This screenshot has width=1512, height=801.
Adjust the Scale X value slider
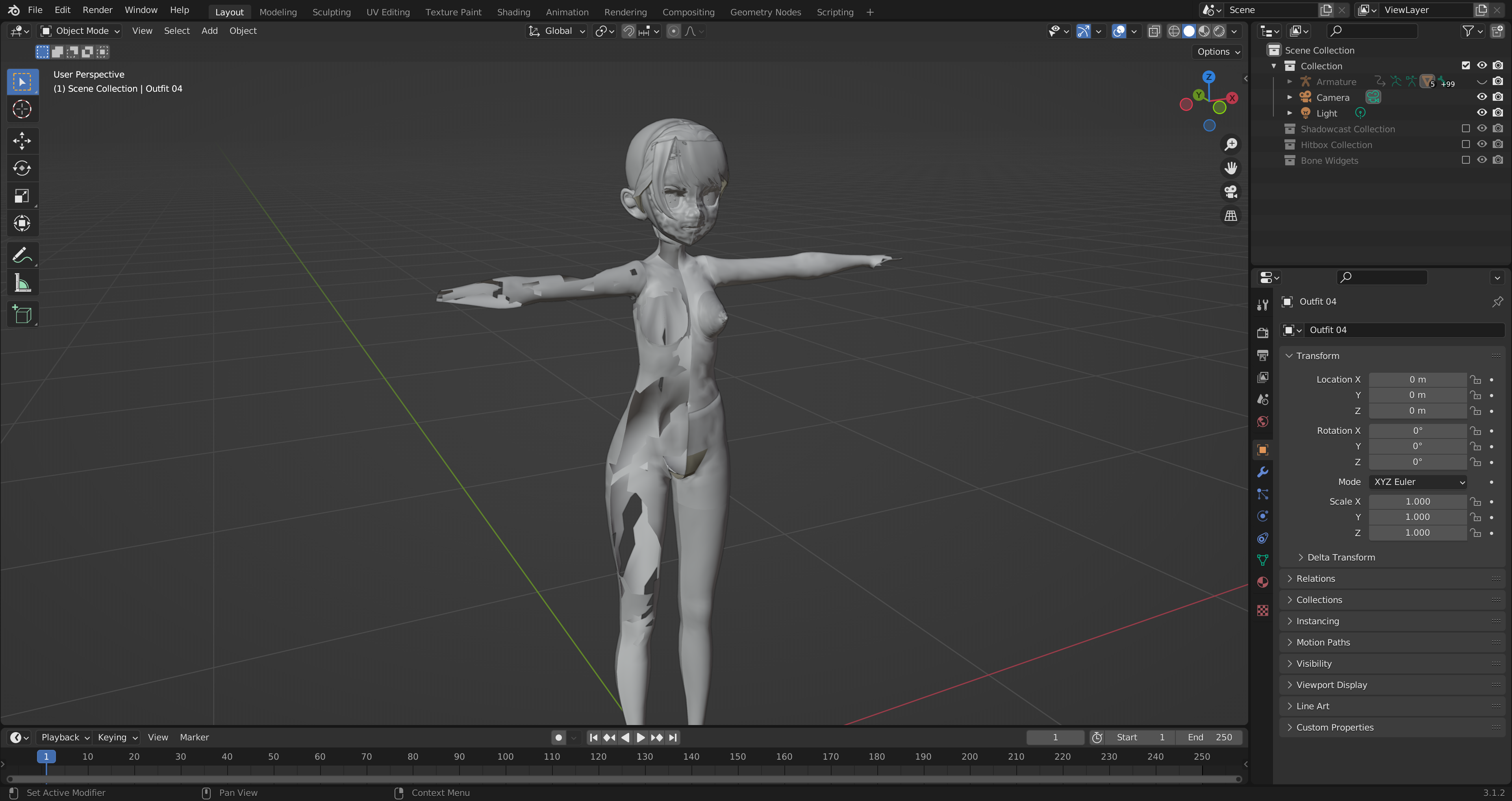(x=1417, y=502)
